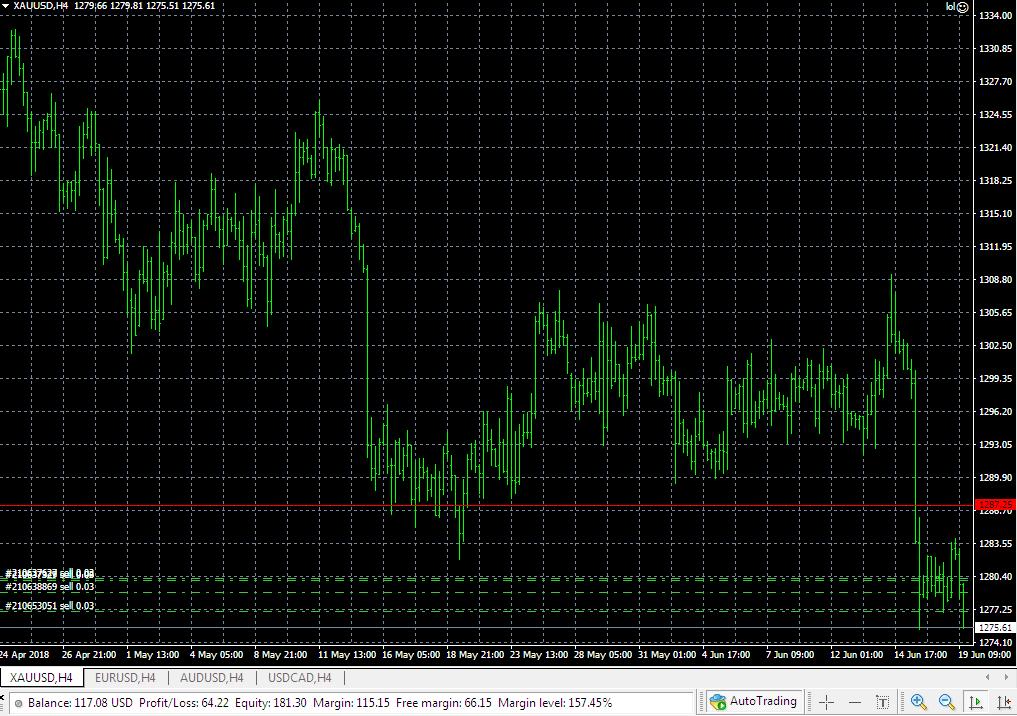Select the text label tool
This screenshot has width=1017, height=716.
click(x=883, y=702)
